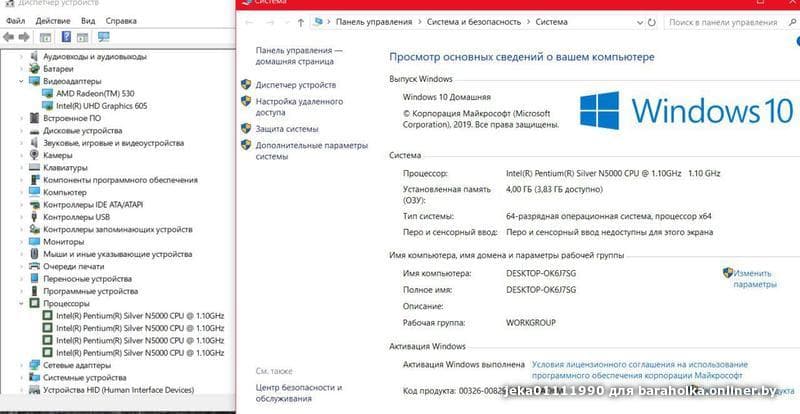This screenshot has width=800, height=414.
Task: Click Система и безопасность breadcrumb
Action: click(x=474, y=22)
